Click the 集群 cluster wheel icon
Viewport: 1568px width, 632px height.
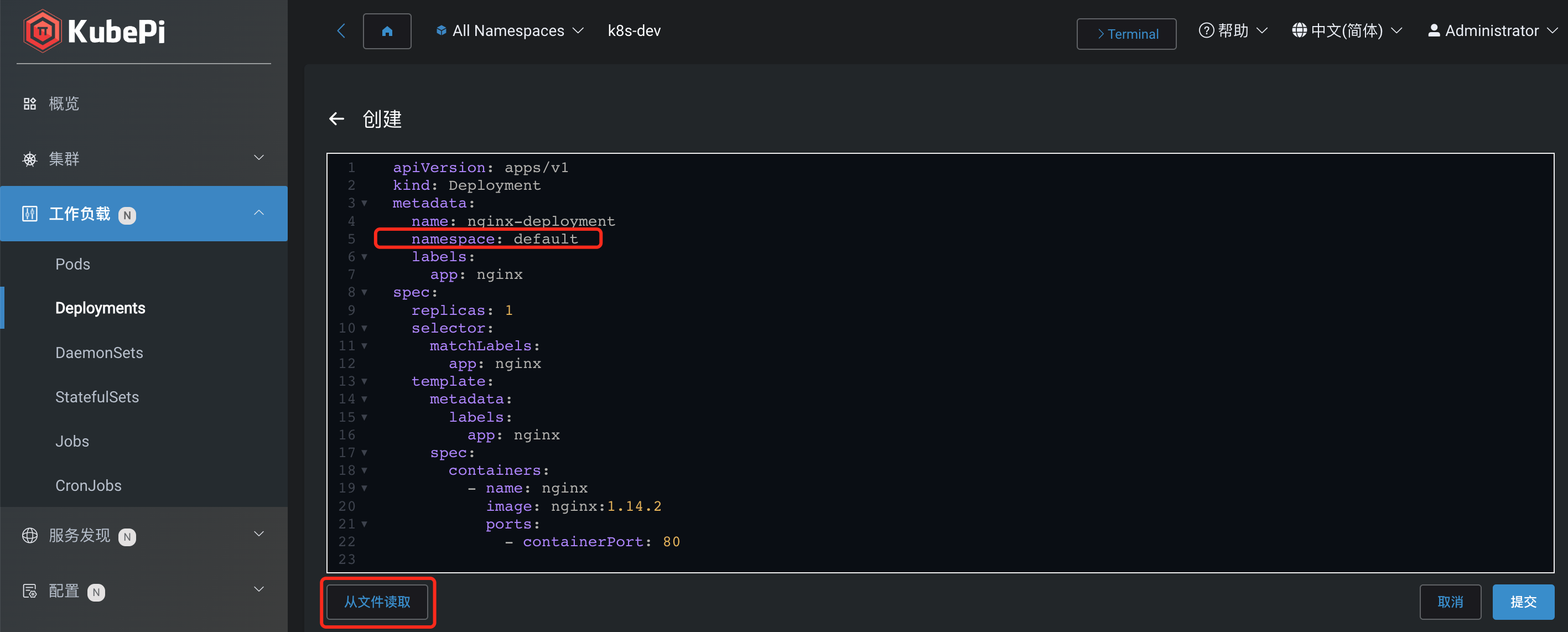tap(29, 159)
